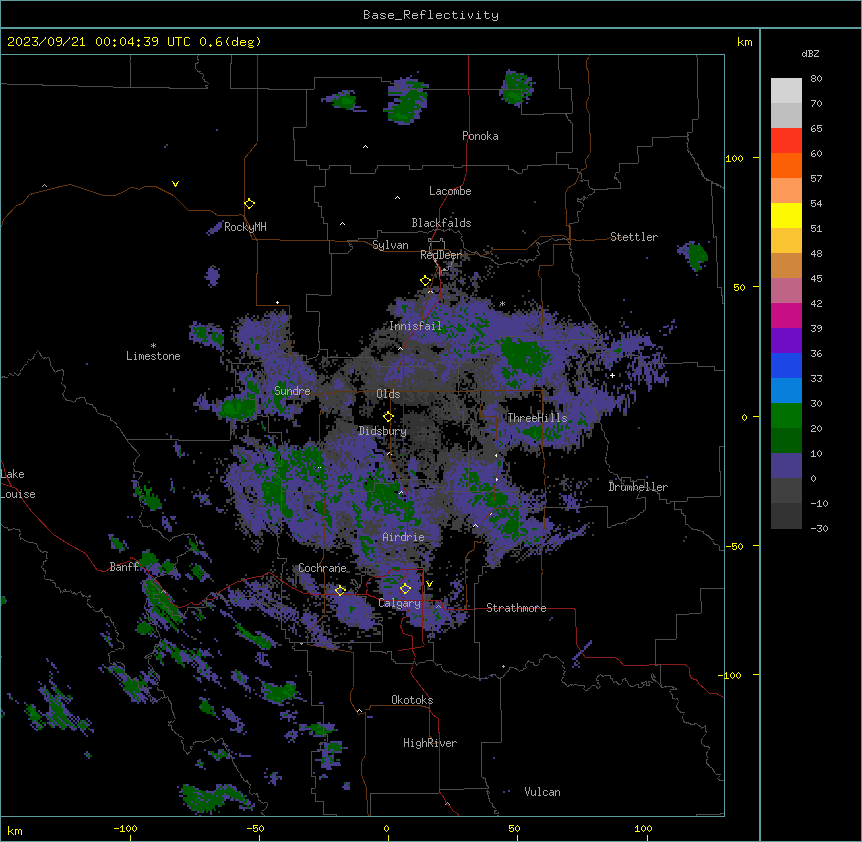
Task: Select the yellow diamond marker south of RedDeer
Action: (x=425, y=281)
